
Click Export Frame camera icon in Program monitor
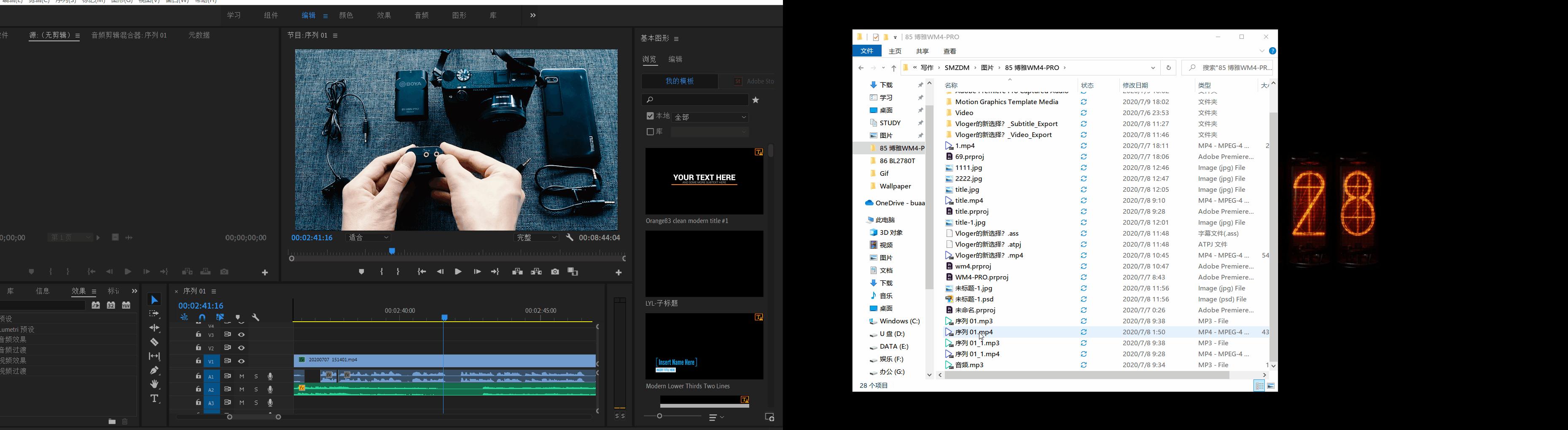pos(555,272)
